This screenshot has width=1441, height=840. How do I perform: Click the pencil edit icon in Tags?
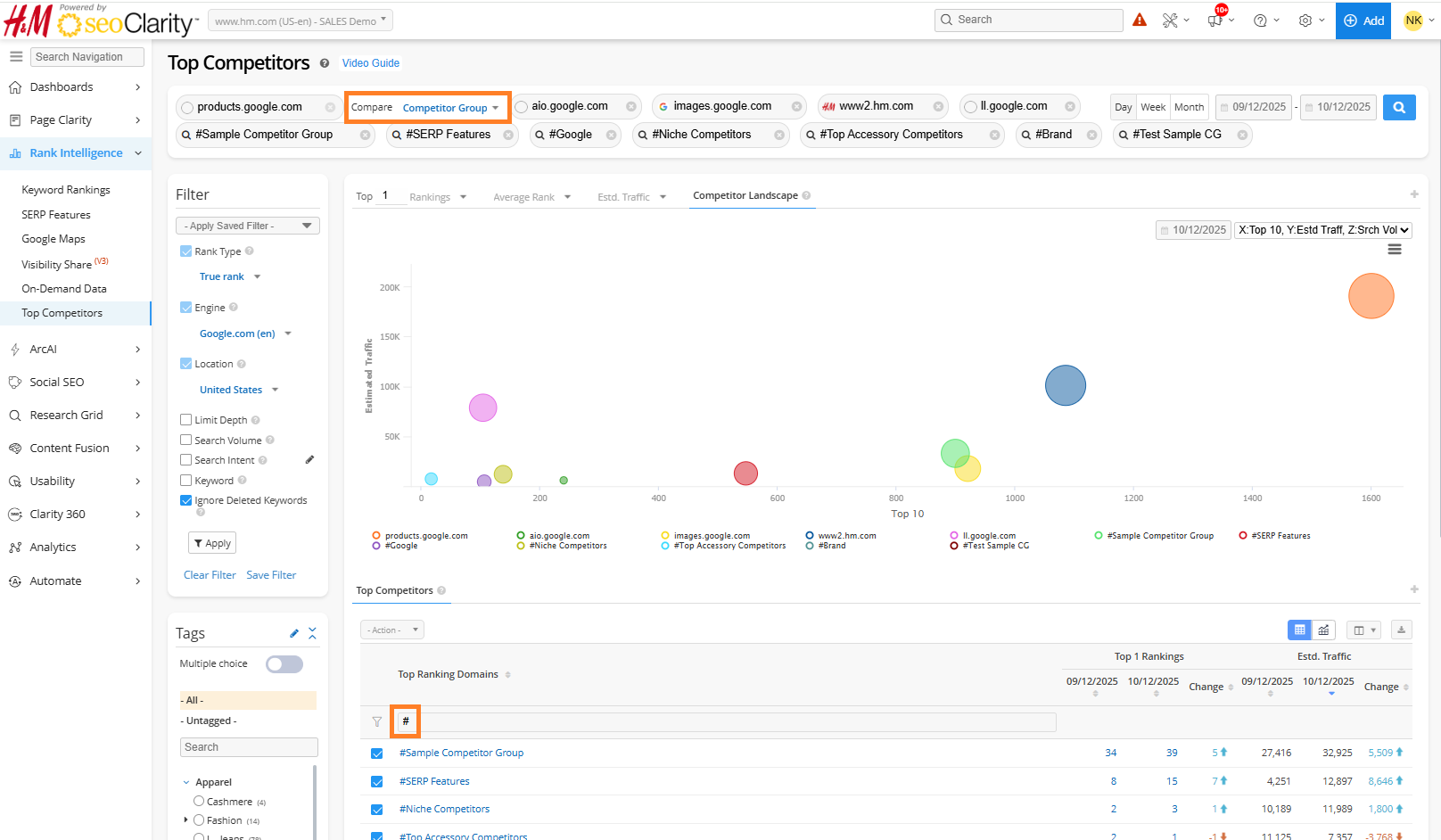(x=294, y=633)
